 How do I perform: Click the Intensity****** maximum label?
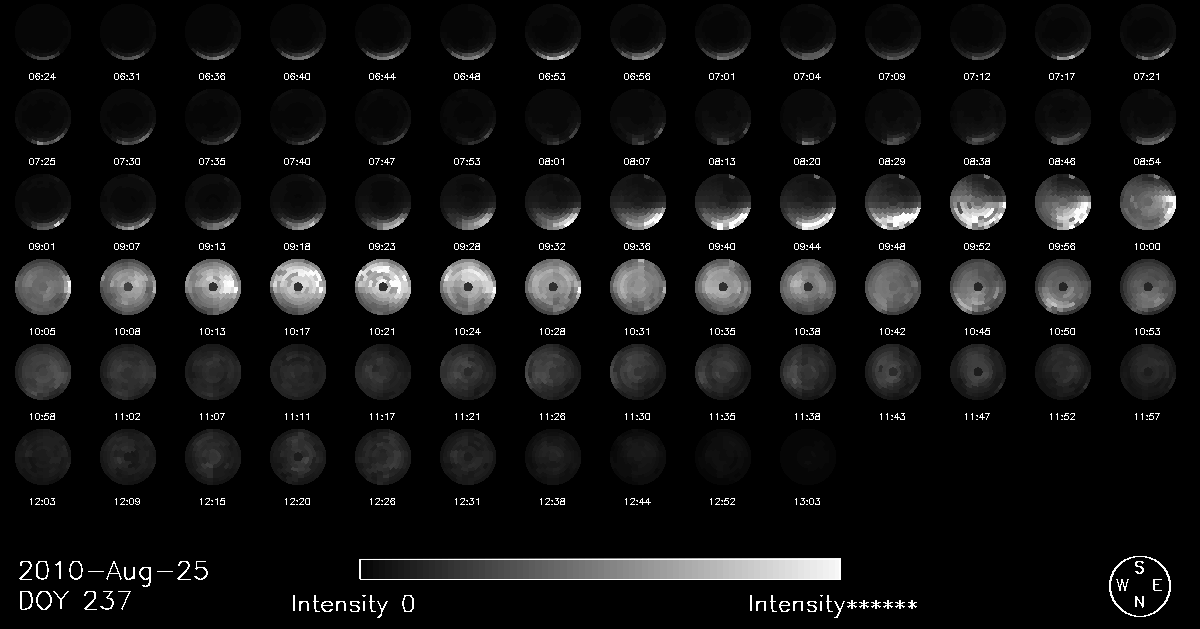point(833,604)
